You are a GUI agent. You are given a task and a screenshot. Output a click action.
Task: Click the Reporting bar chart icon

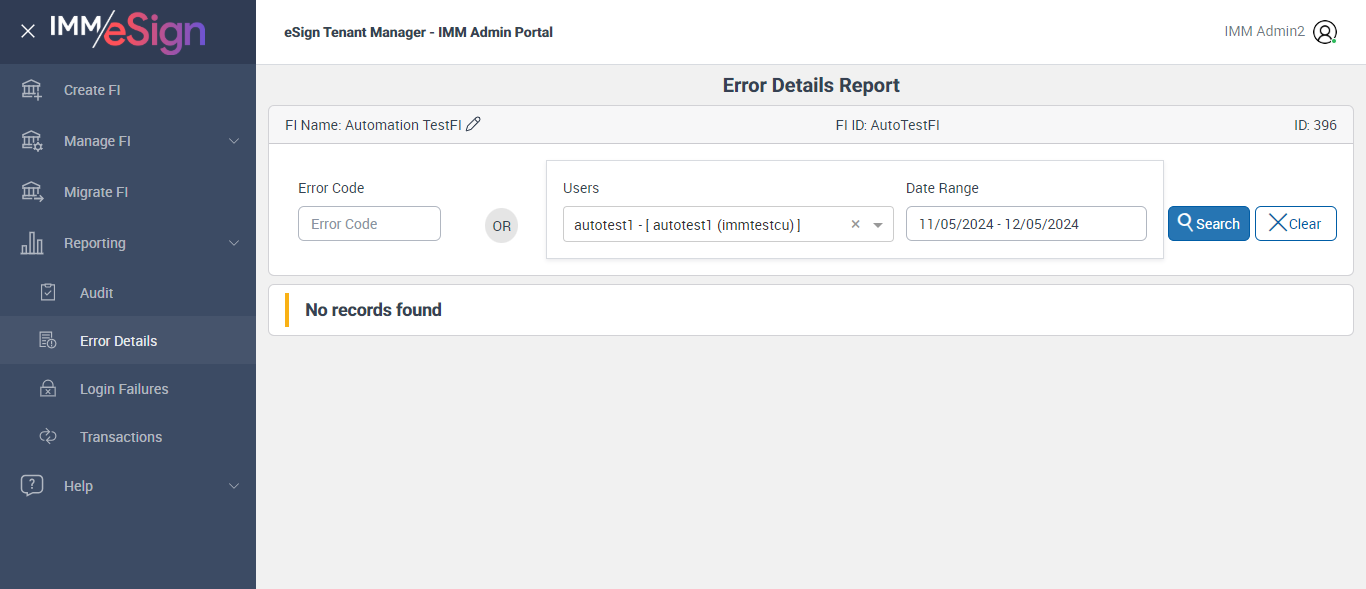(x=32, y=243)
